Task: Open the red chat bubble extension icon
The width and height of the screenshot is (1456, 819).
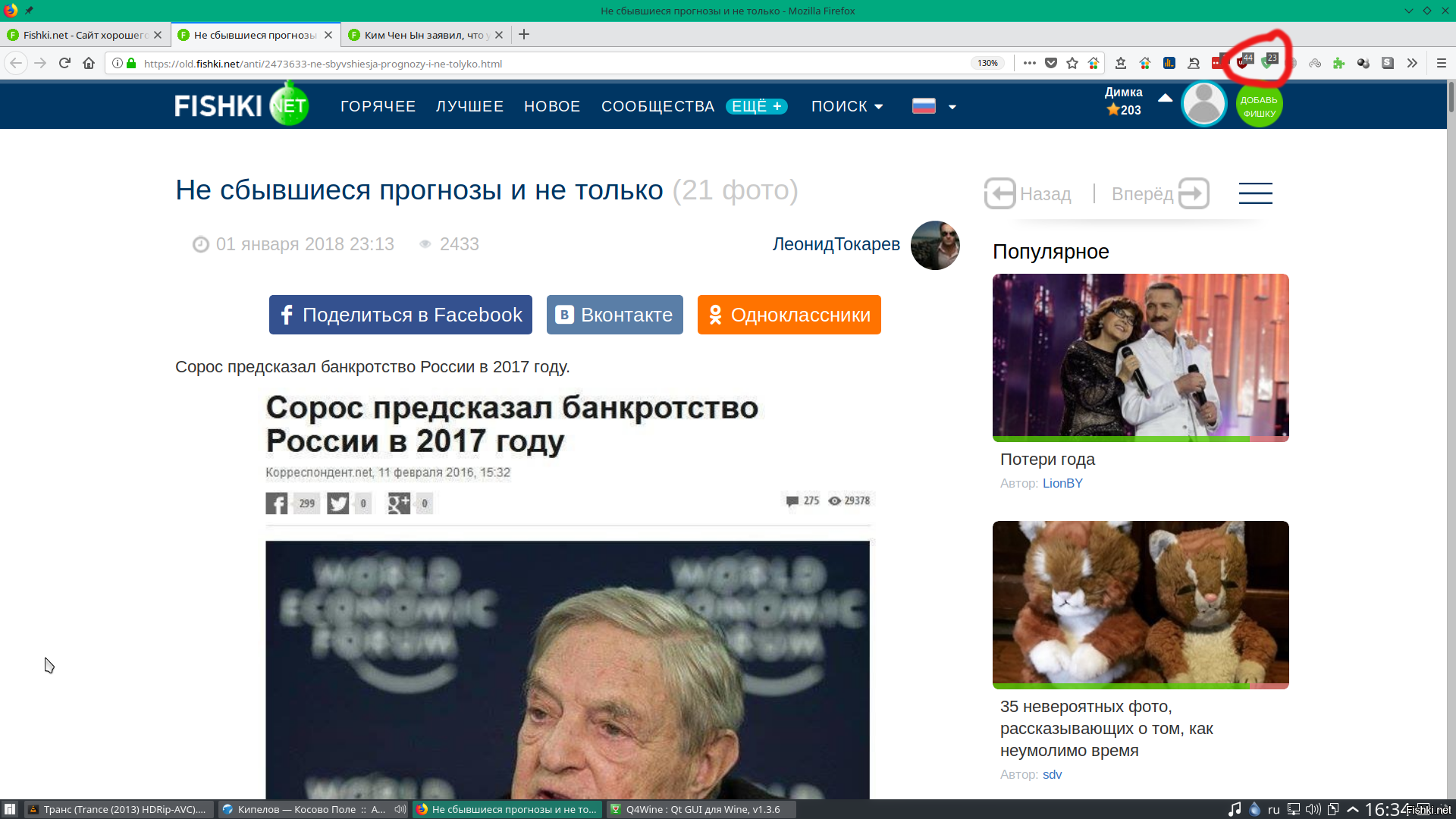Action: coord(1218,63)
